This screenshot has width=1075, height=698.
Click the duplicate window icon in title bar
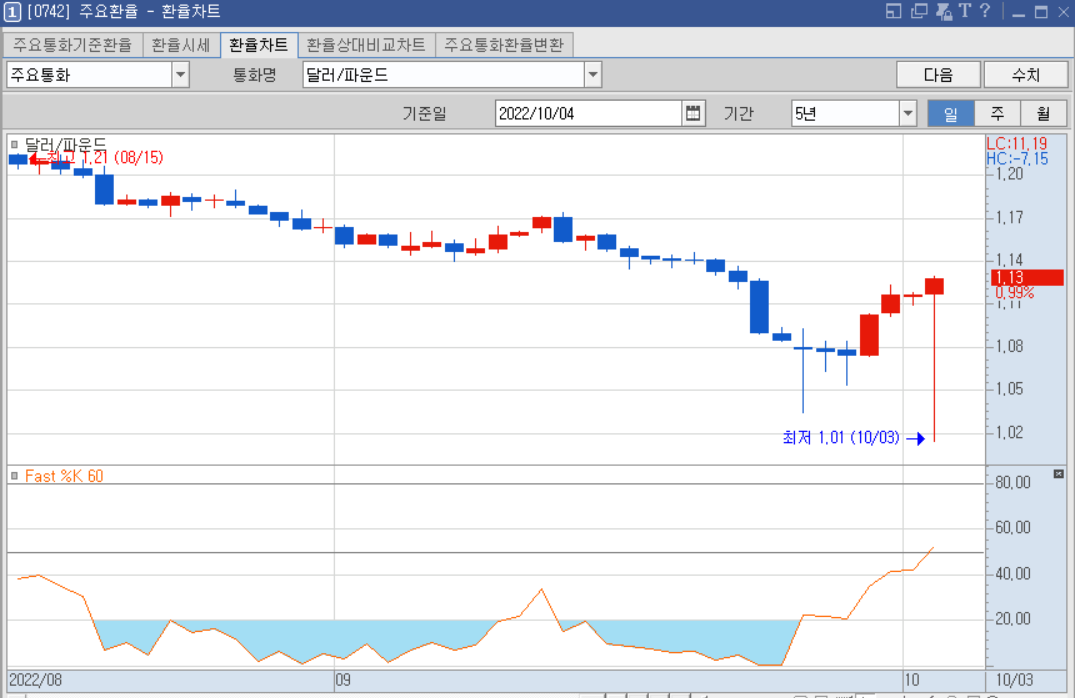[x=919, y=11]
